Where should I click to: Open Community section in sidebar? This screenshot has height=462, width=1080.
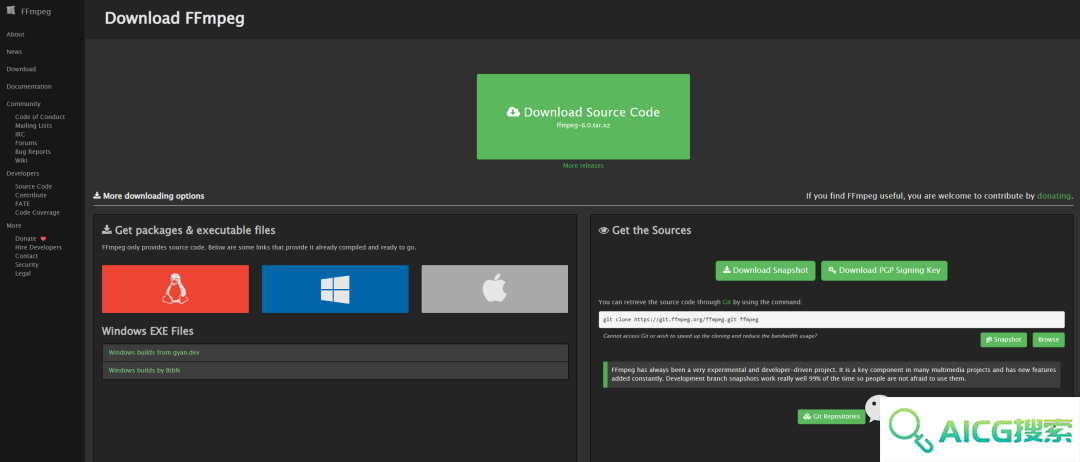click(x=23, y=104)
